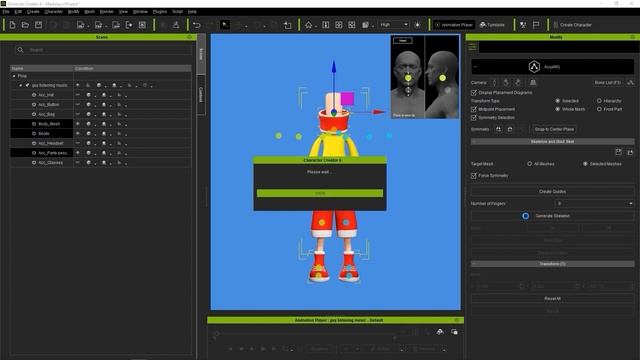Select the Front Part radio button

[599, 109]
